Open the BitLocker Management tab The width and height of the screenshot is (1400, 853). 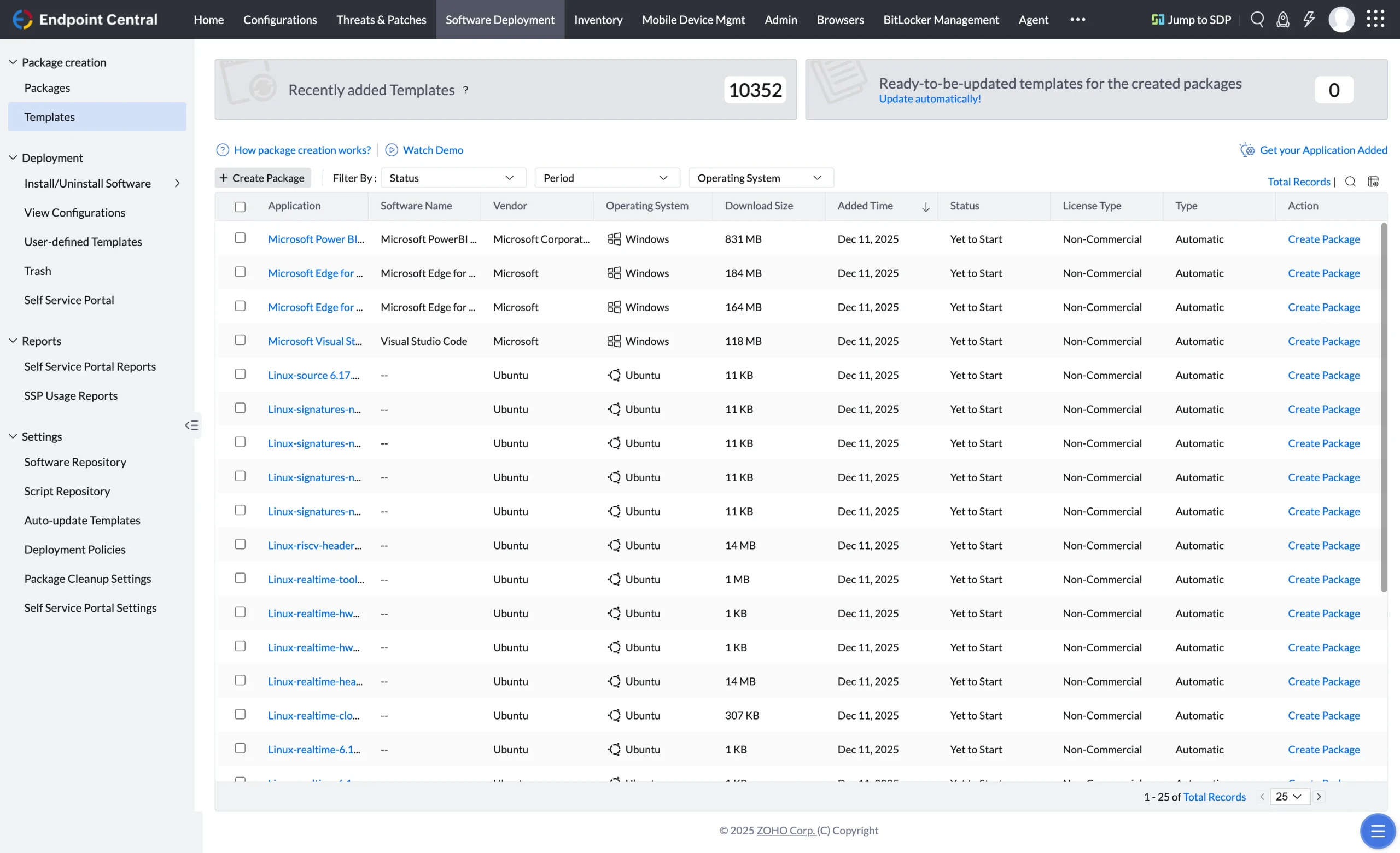941,19
